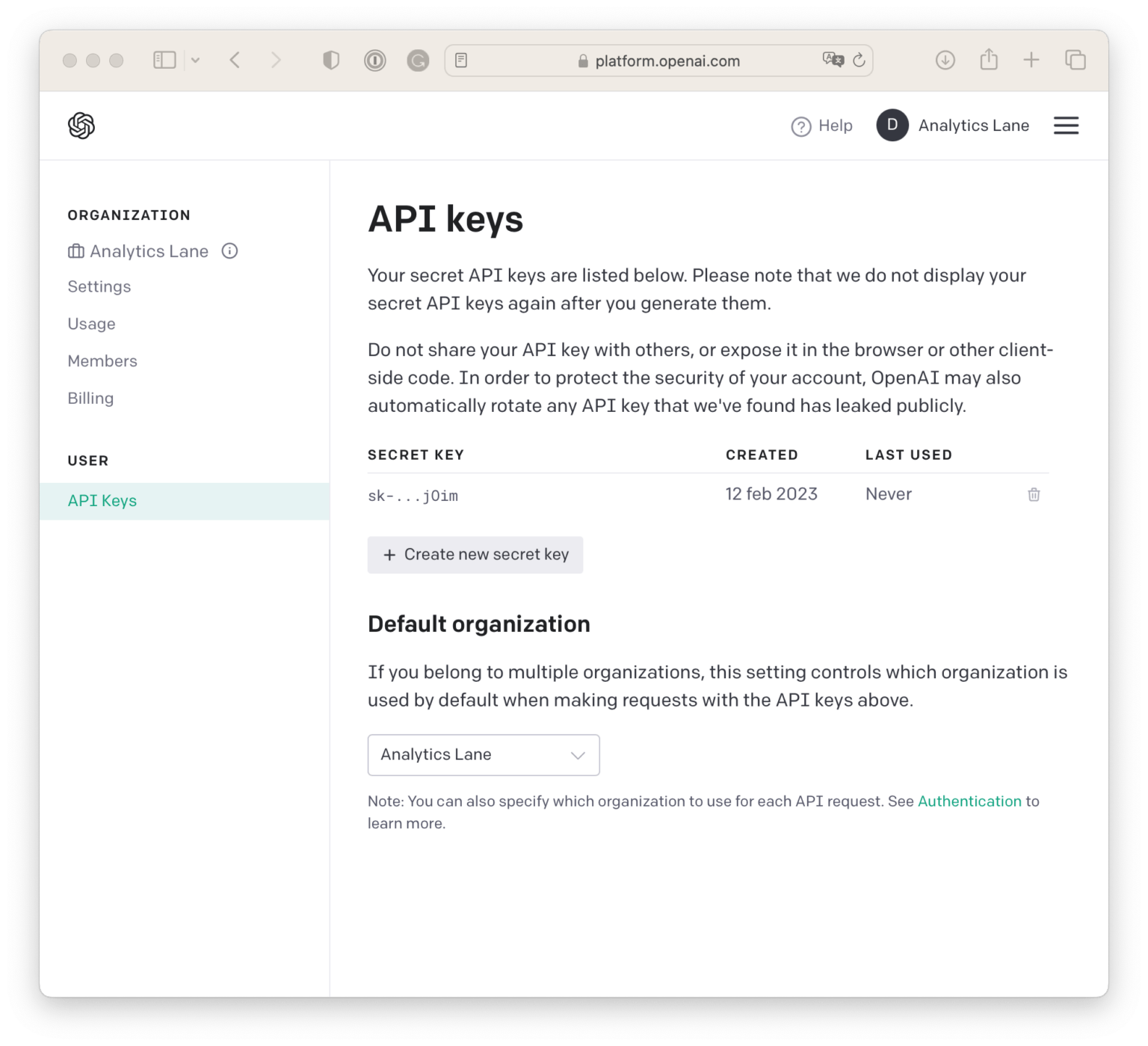
Task: Click the Share icon in Safari toolbar
Action: pos(989,59)
